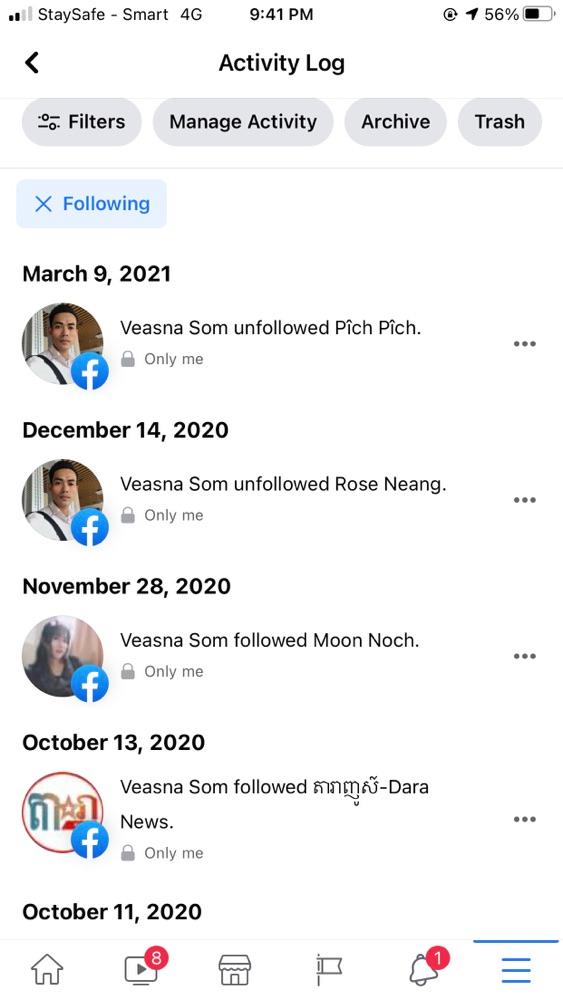Tap the battery indicator in status bar
The width and height of the screenshot is (563, 1000).
click(x=539, y=14)
